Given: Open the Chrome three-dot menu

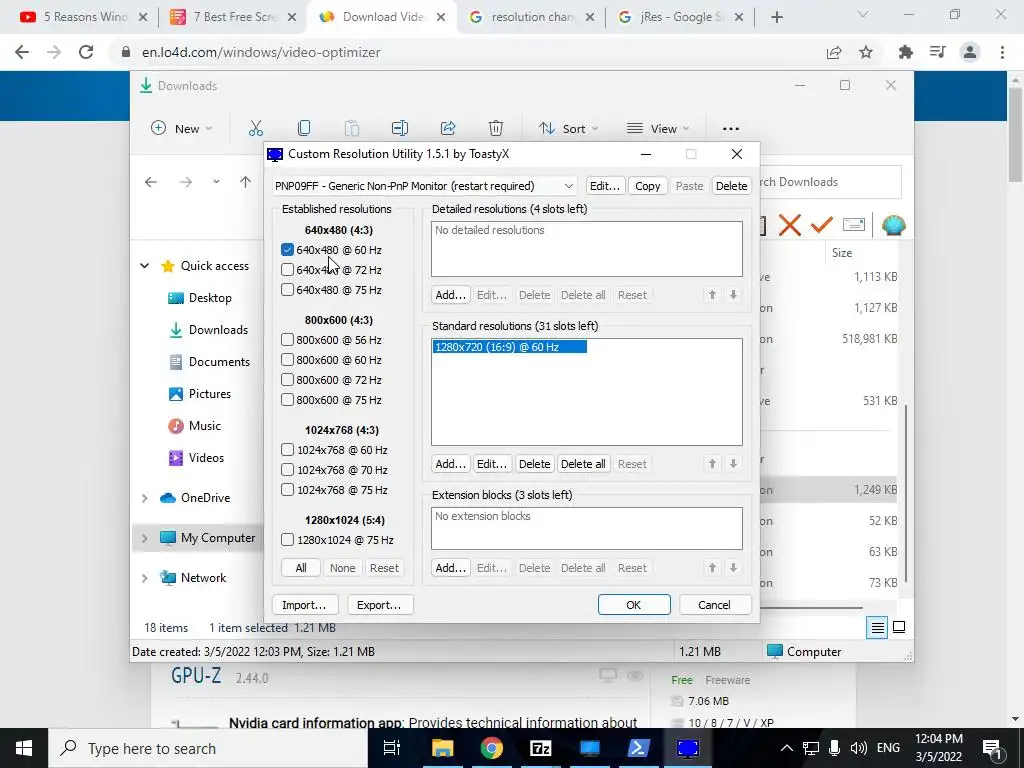Looking at the screenshot, I should pos(1002,52).
